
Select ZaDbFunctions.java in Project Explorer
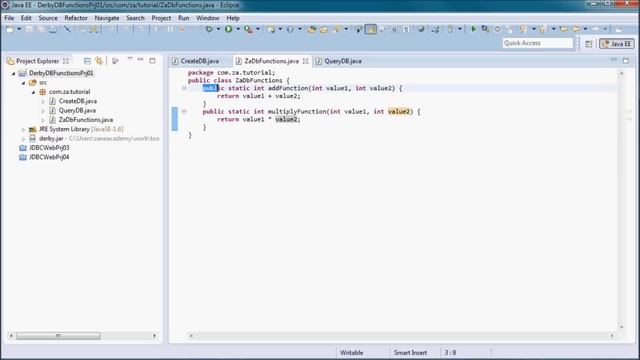point(86,120)
